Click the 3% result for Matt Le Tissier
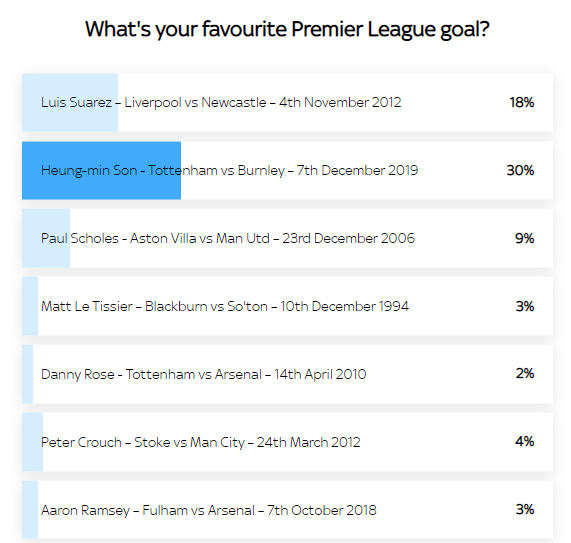This screenshot has width=571, height=543. [x=525, y=306]
